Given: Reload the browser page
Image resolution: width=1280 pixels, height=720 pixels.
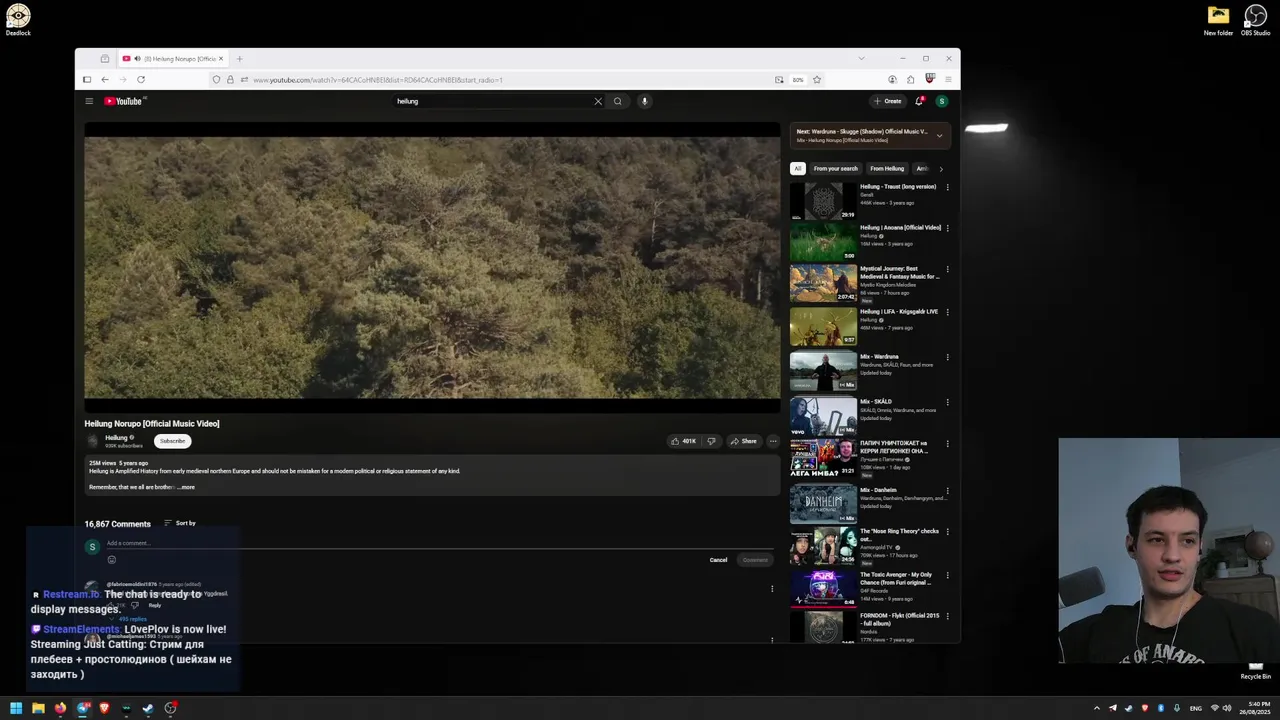Looking at the screenshot, I should point(141,80).
